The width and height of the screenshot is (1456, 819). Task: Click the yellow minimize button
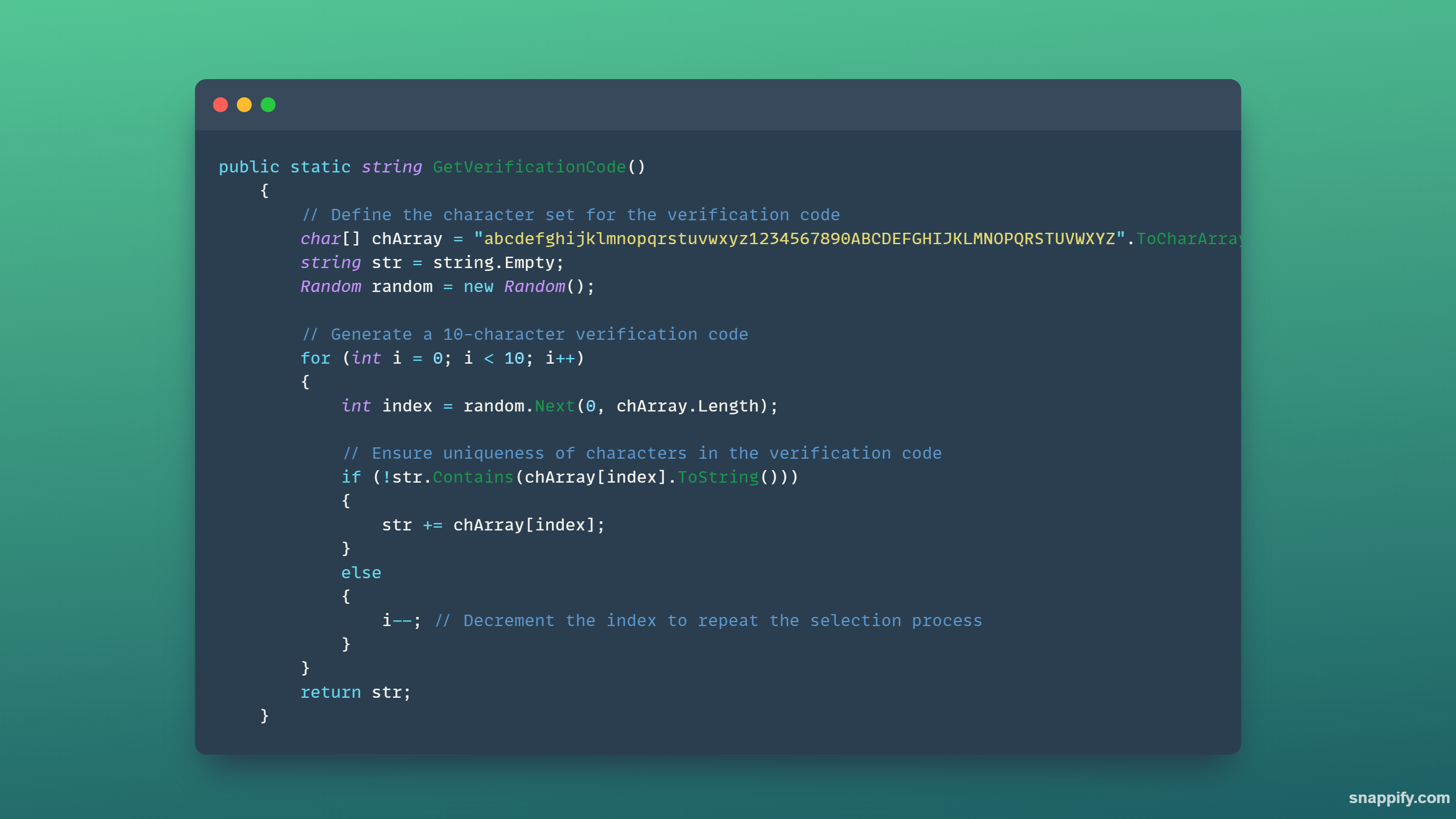click(245, 105)
